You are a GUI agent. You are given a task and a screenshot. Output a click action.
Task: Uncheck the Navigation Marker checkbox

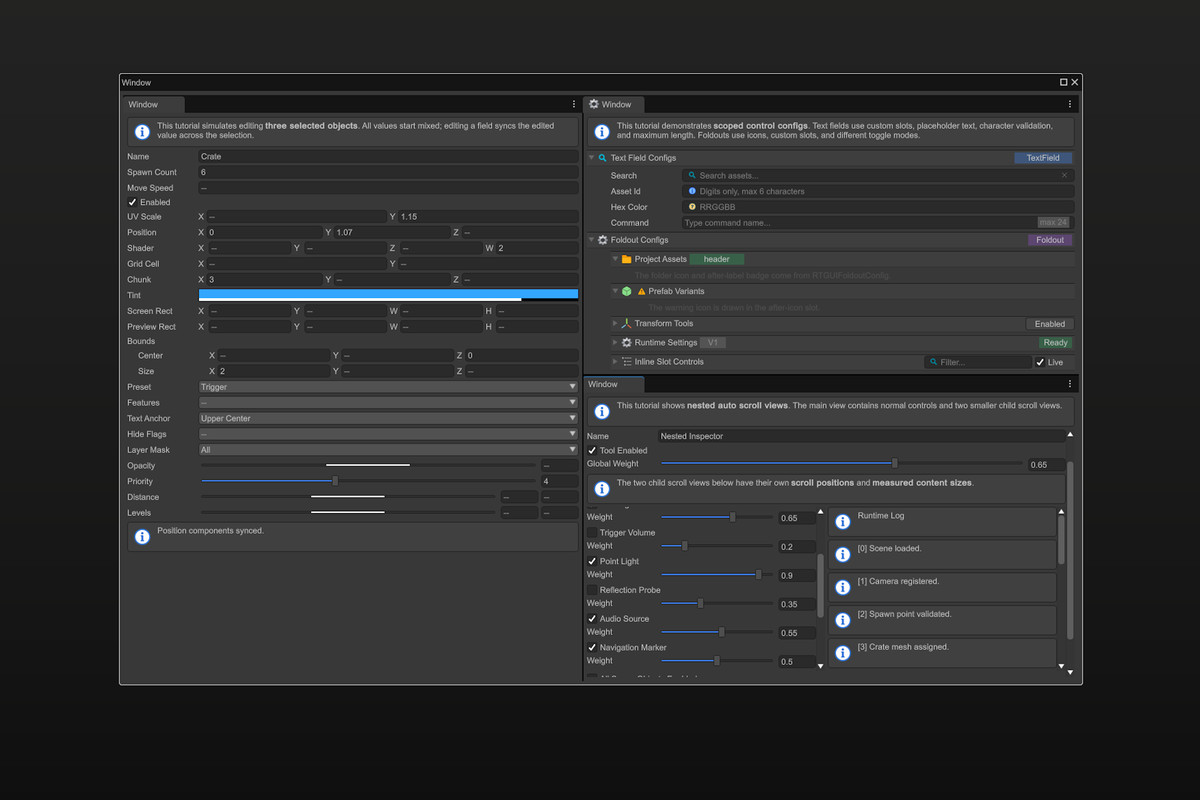click(592, 648)
